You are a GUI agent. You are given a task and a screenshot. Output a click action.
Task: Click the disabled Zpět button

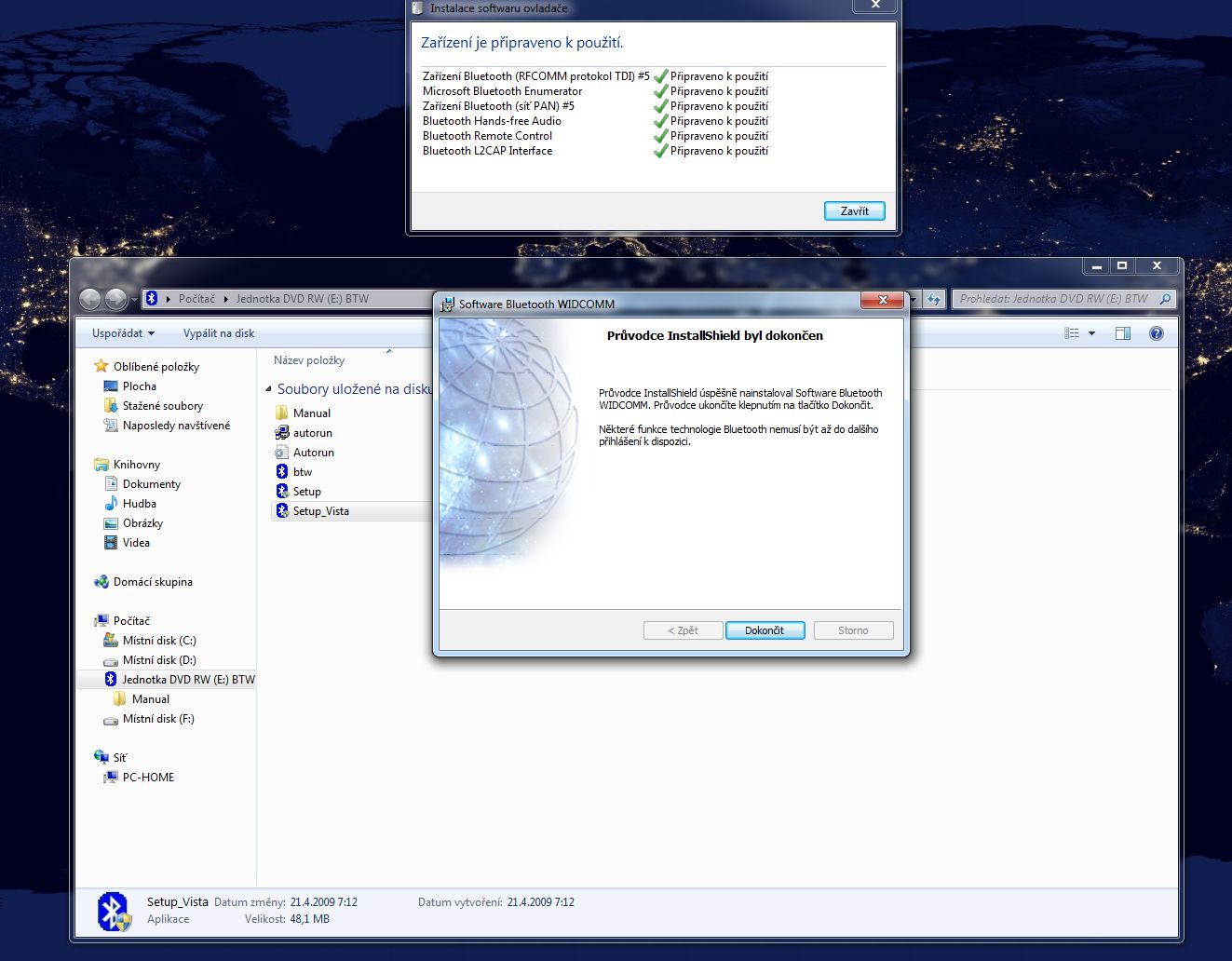click(x=684, y=630)
